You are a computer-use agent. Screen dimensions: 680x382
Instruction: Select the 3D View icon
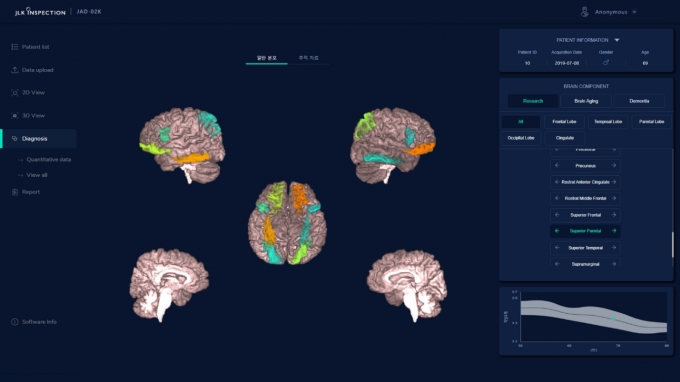click(x=15, y=116)
